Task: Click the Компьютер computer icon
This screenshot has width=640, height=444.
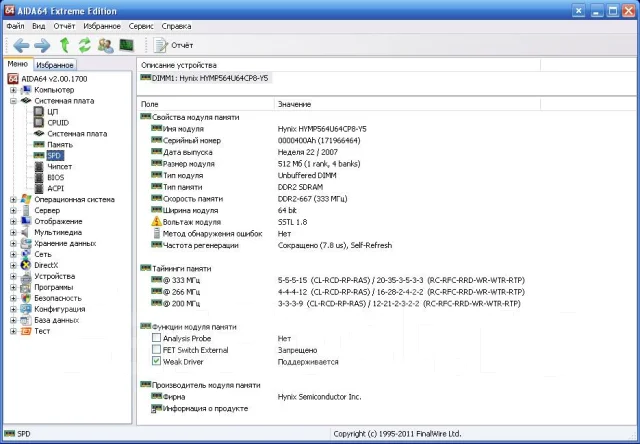Action: click(x=26, y=90)
